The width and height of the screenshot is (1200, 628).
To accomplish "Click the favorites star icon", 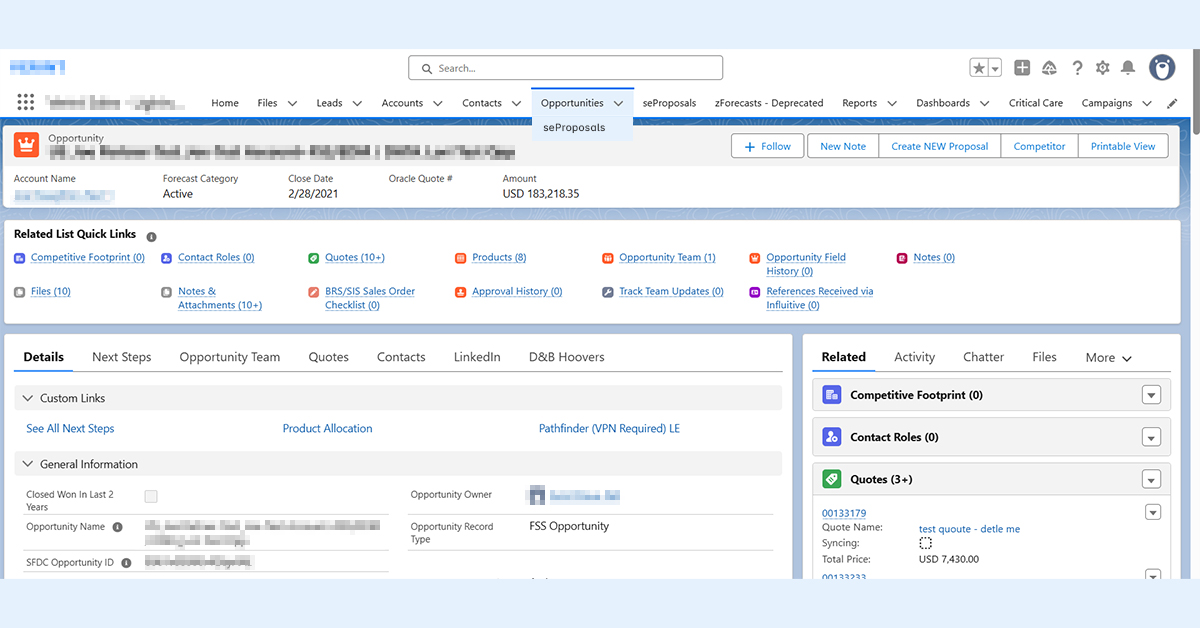I will tap(979, 68).
